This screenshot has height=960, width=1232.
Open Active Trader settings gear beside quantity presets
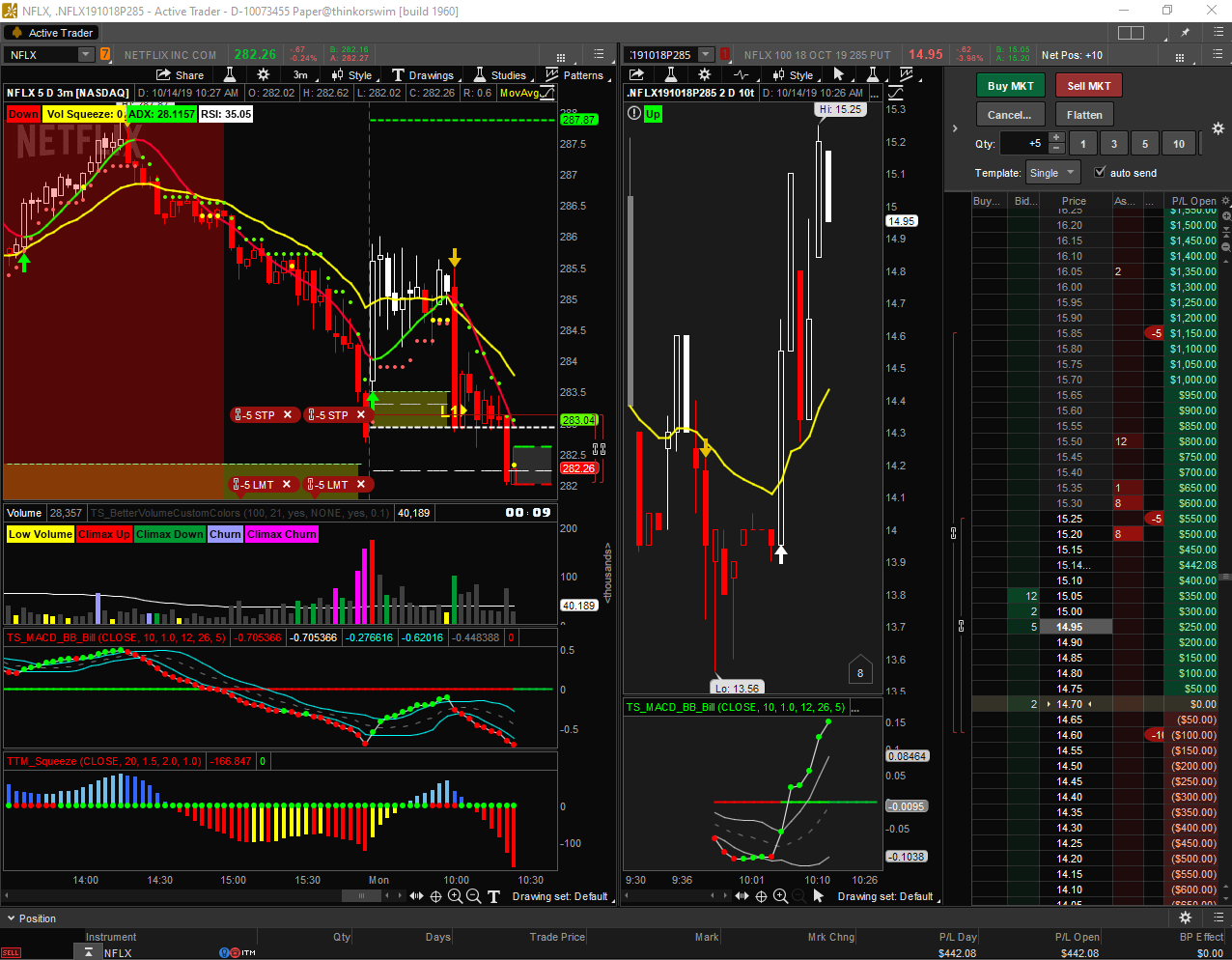(1218, 129)
